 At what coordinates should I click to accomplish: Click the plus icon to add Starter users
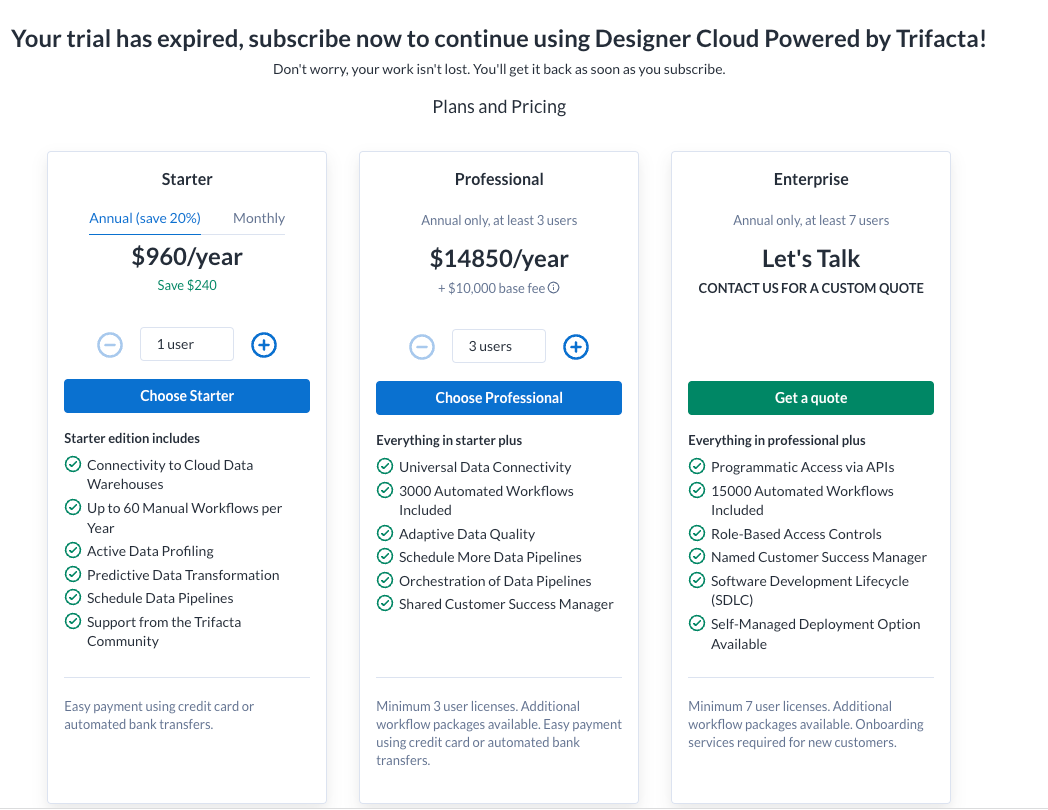[263, 345]
